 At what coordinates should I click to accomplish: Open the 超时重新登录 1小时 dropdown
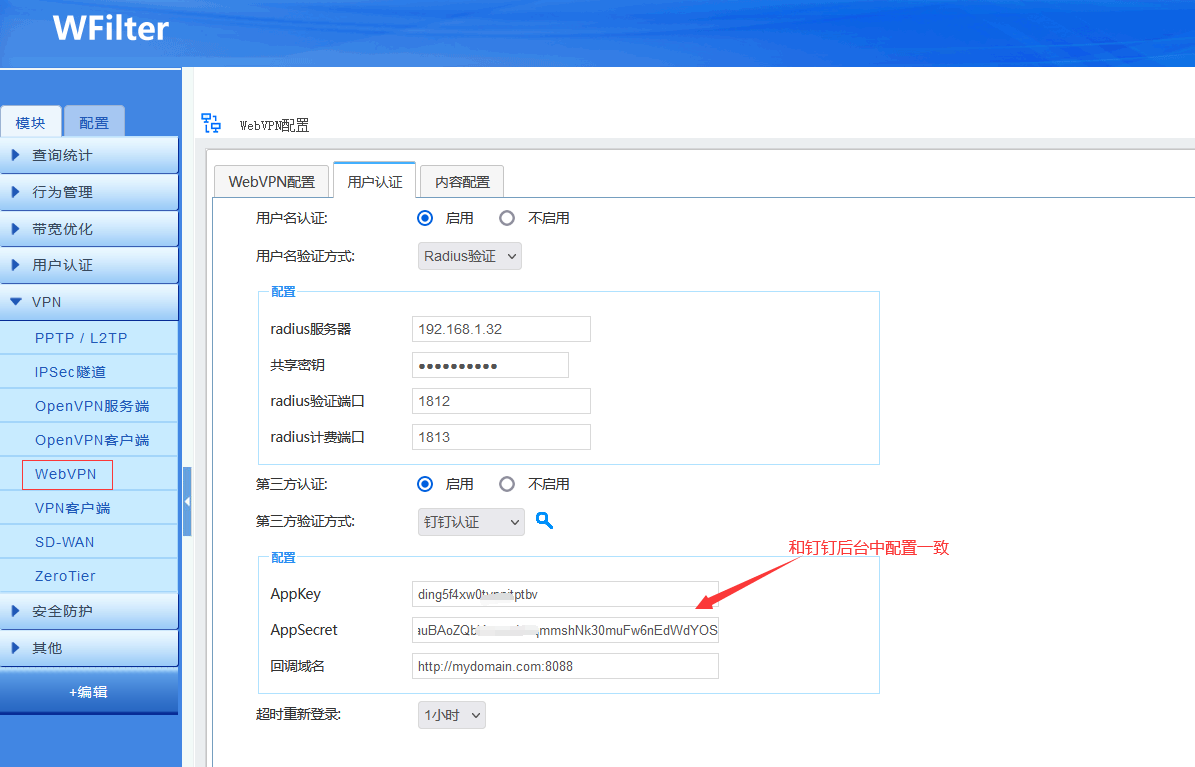click(451, 715)
